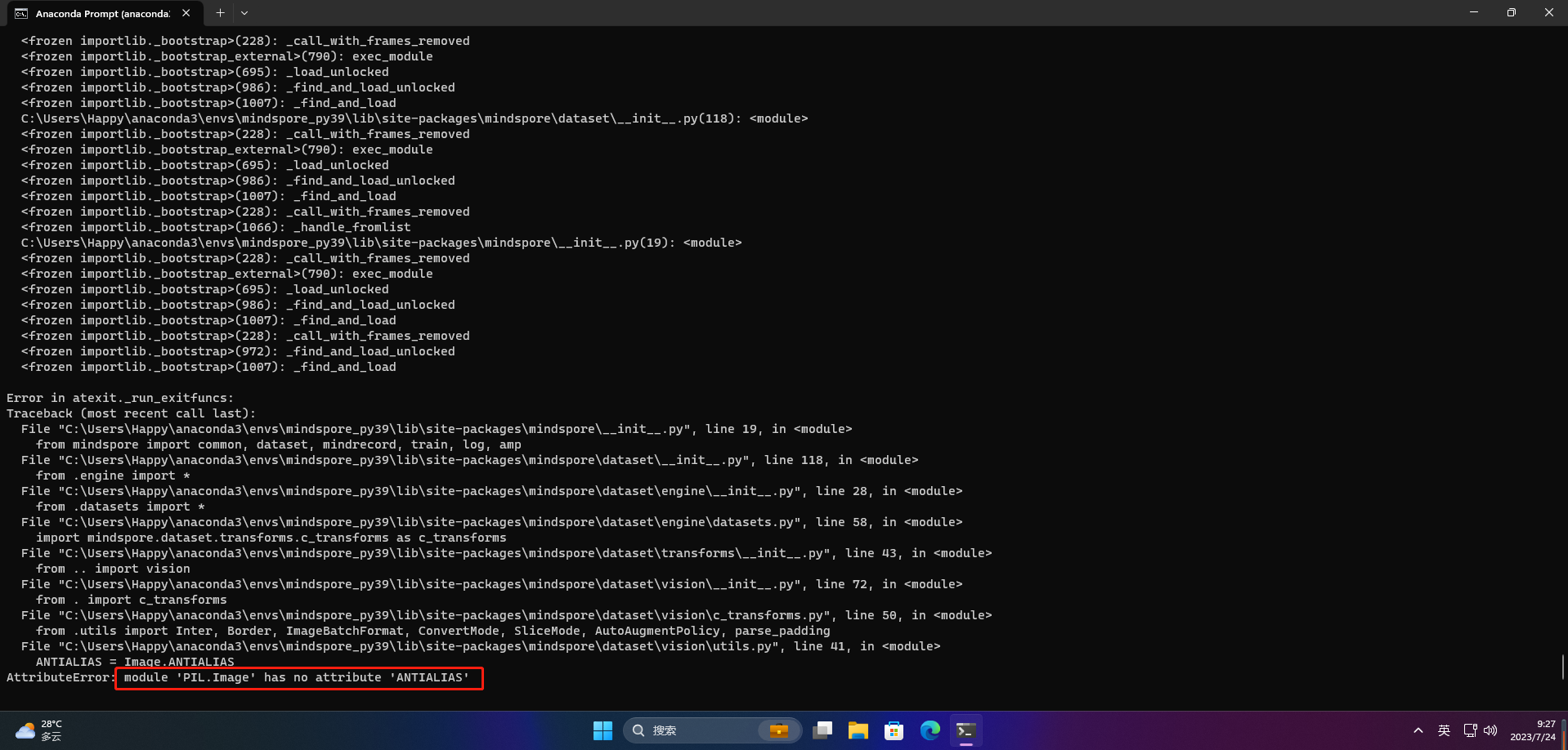Screen dimensions: 1568x750
Task: Click the engine\__init__.py 'line 28' row
Action: click(492, 491)
